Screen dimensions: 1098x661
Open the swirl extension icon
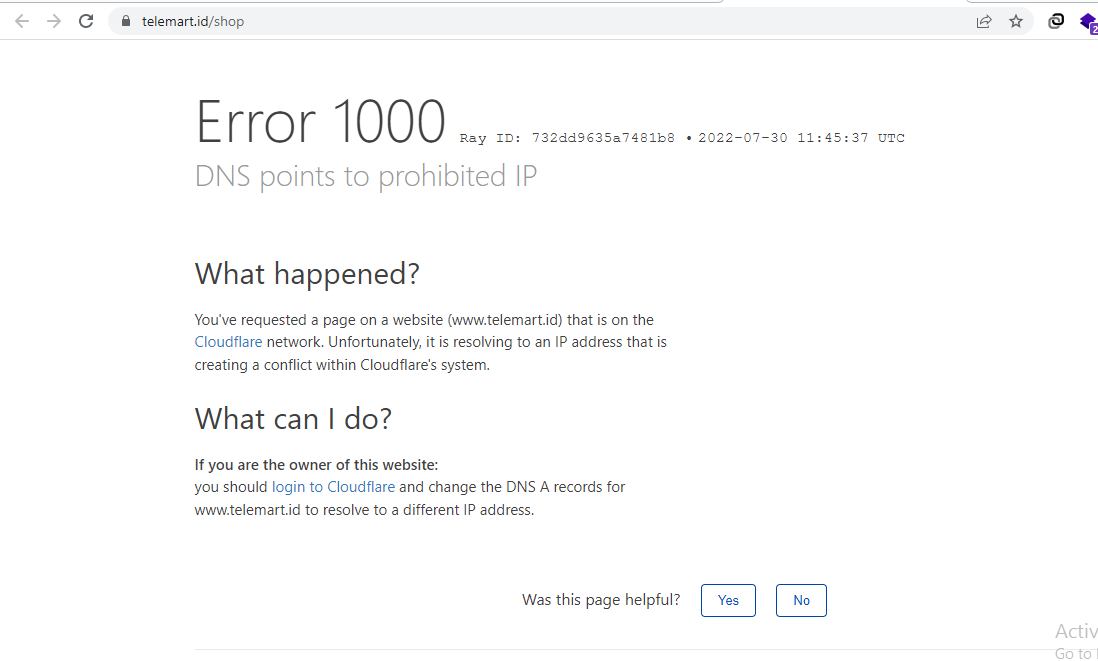tap(1056, 21)
